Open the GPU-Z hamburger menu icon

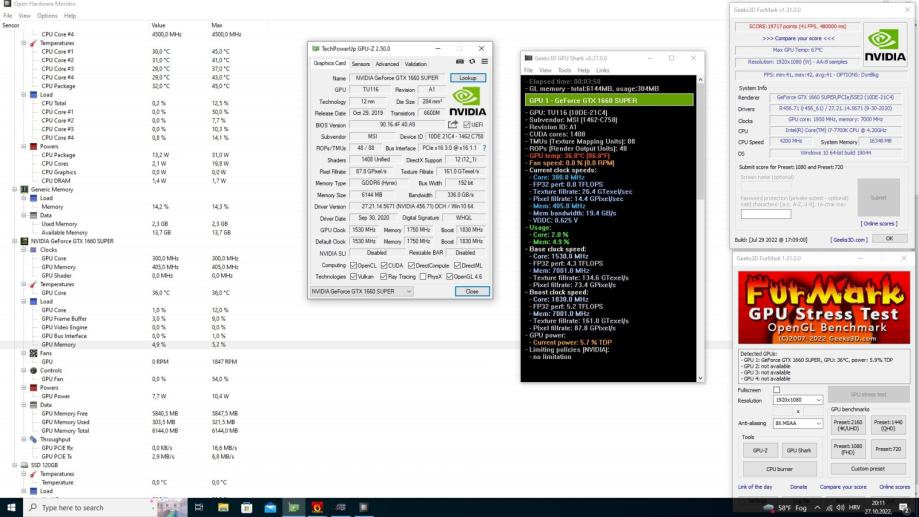pos(485,62)
